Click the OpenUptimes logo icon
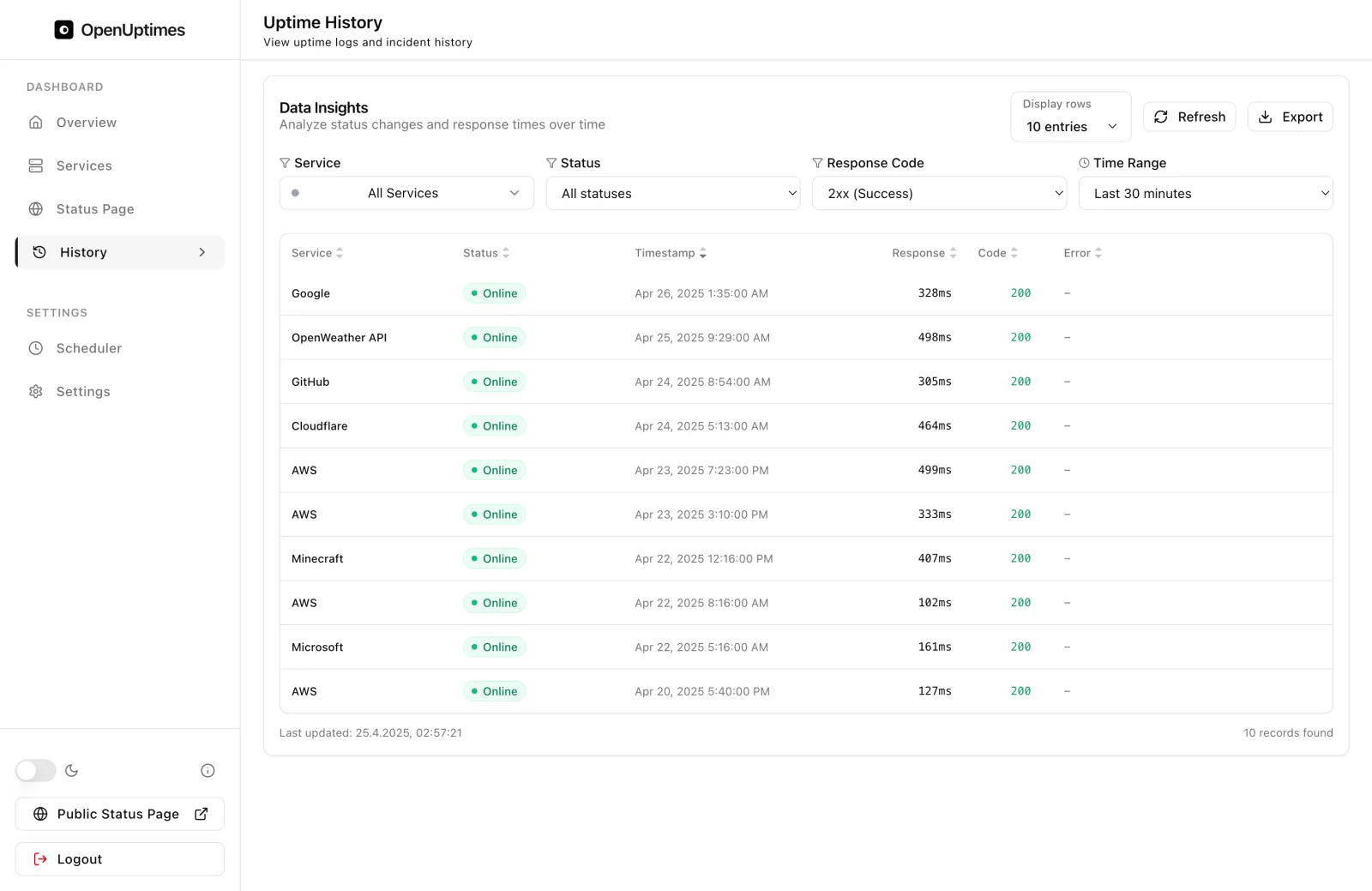 tap(63, 30)
